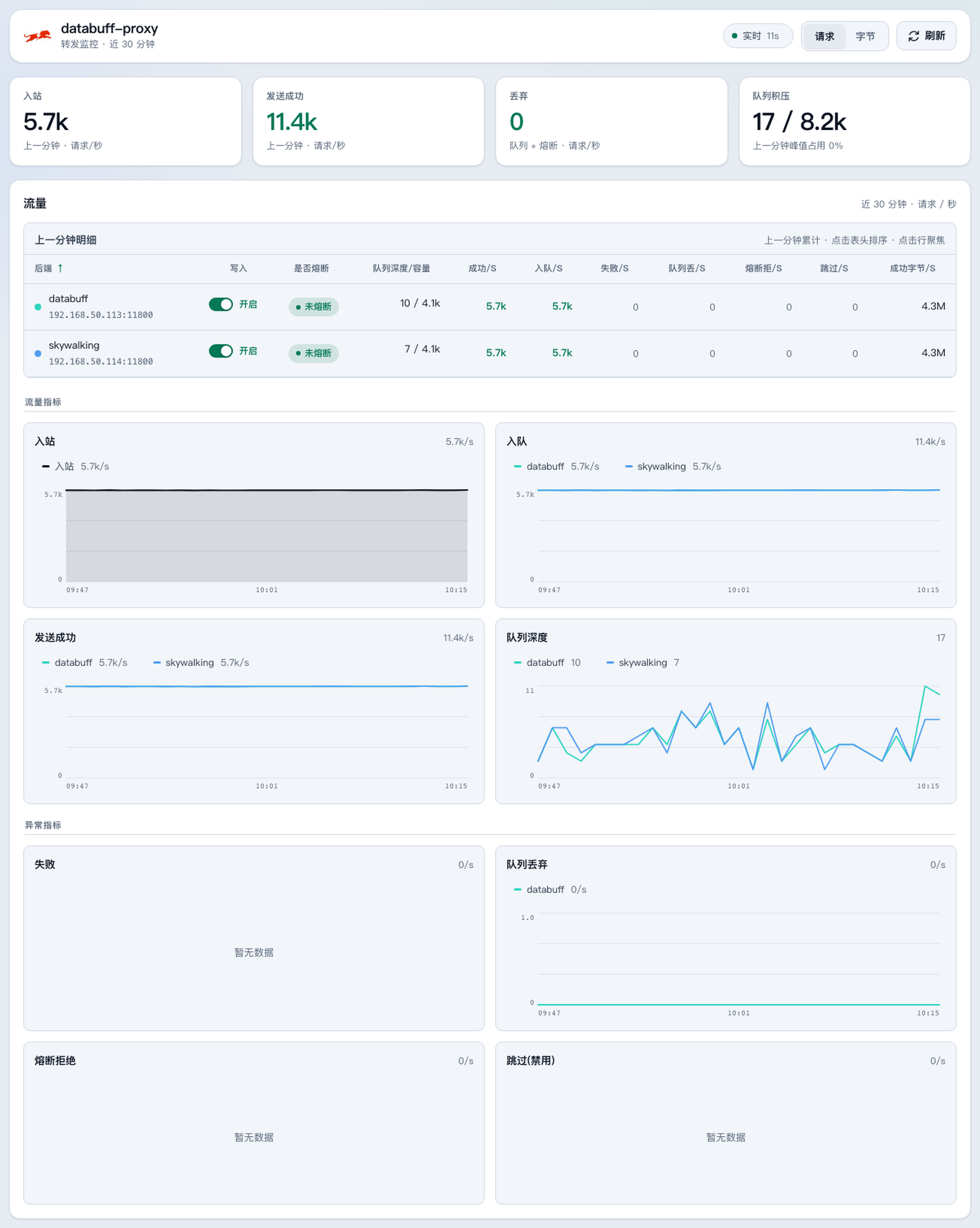Sort table by 入队/S column header
Image resolution: width=980 pixels, height=1228 pixels.
(x=548, y=268)
